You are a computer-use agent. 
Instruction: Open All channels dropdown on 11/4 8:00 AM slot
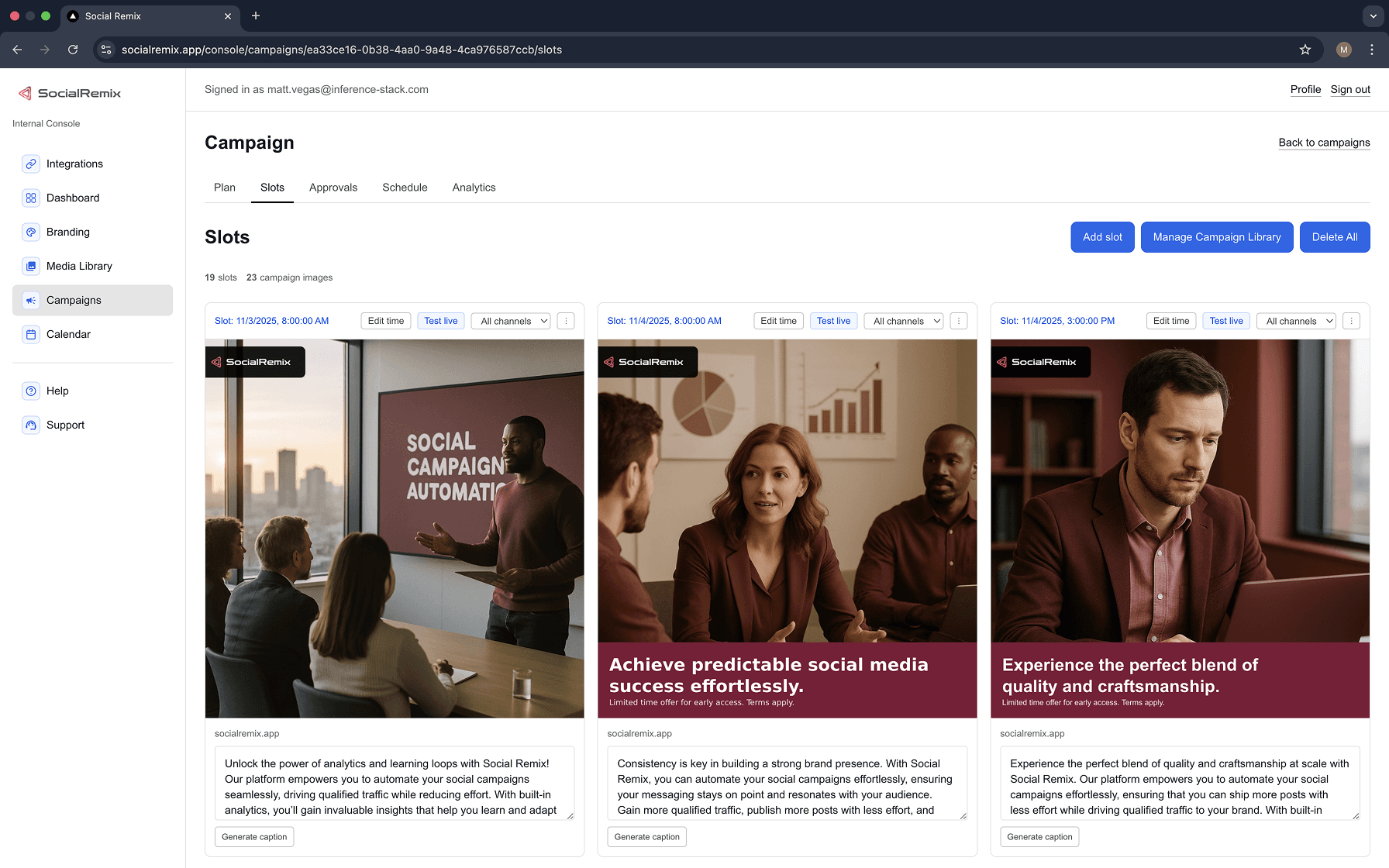(904, 321)
